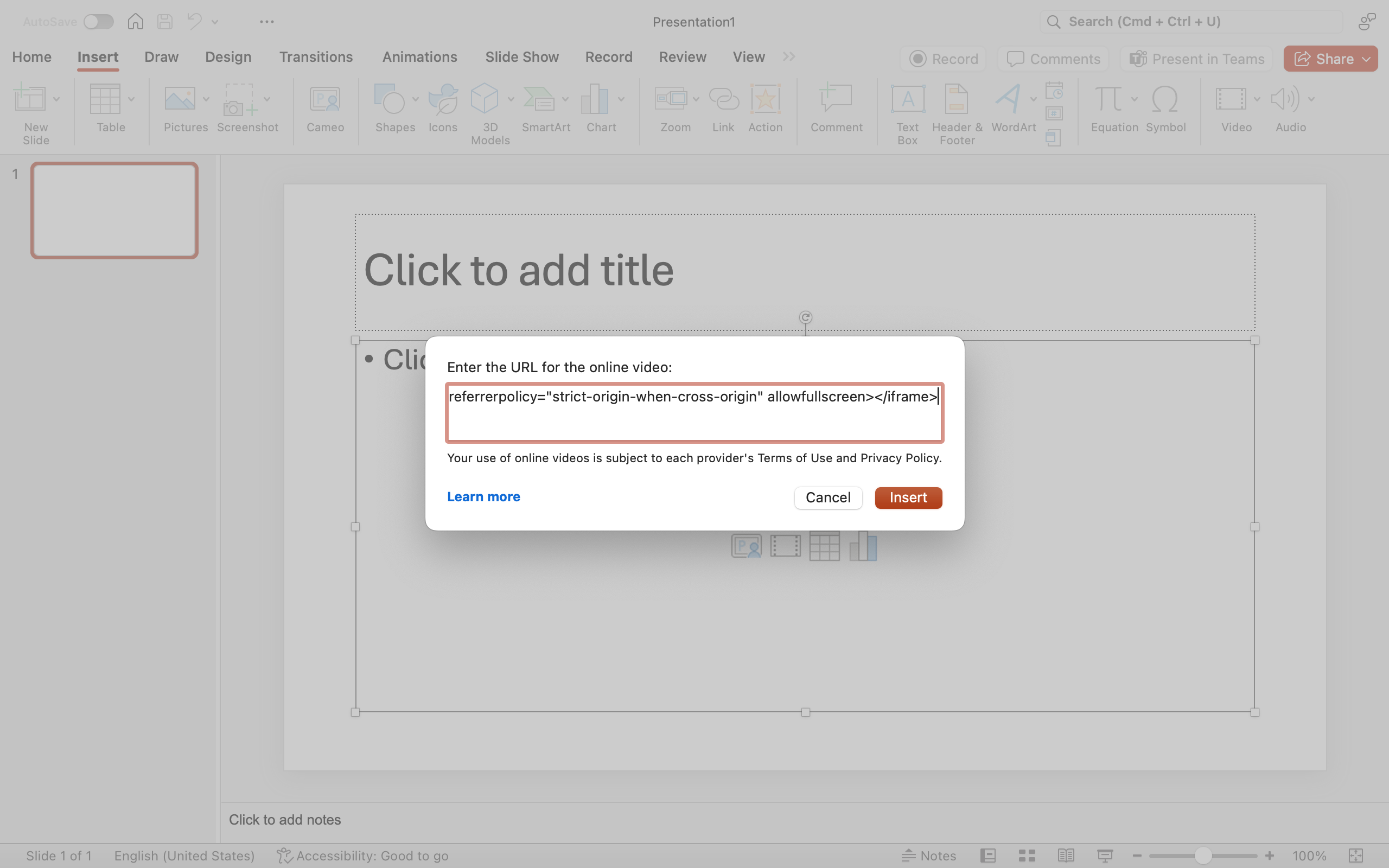Open the collaboration people icon
The width and height of the screenshot is (1389, 868).
coord(1367,21)
